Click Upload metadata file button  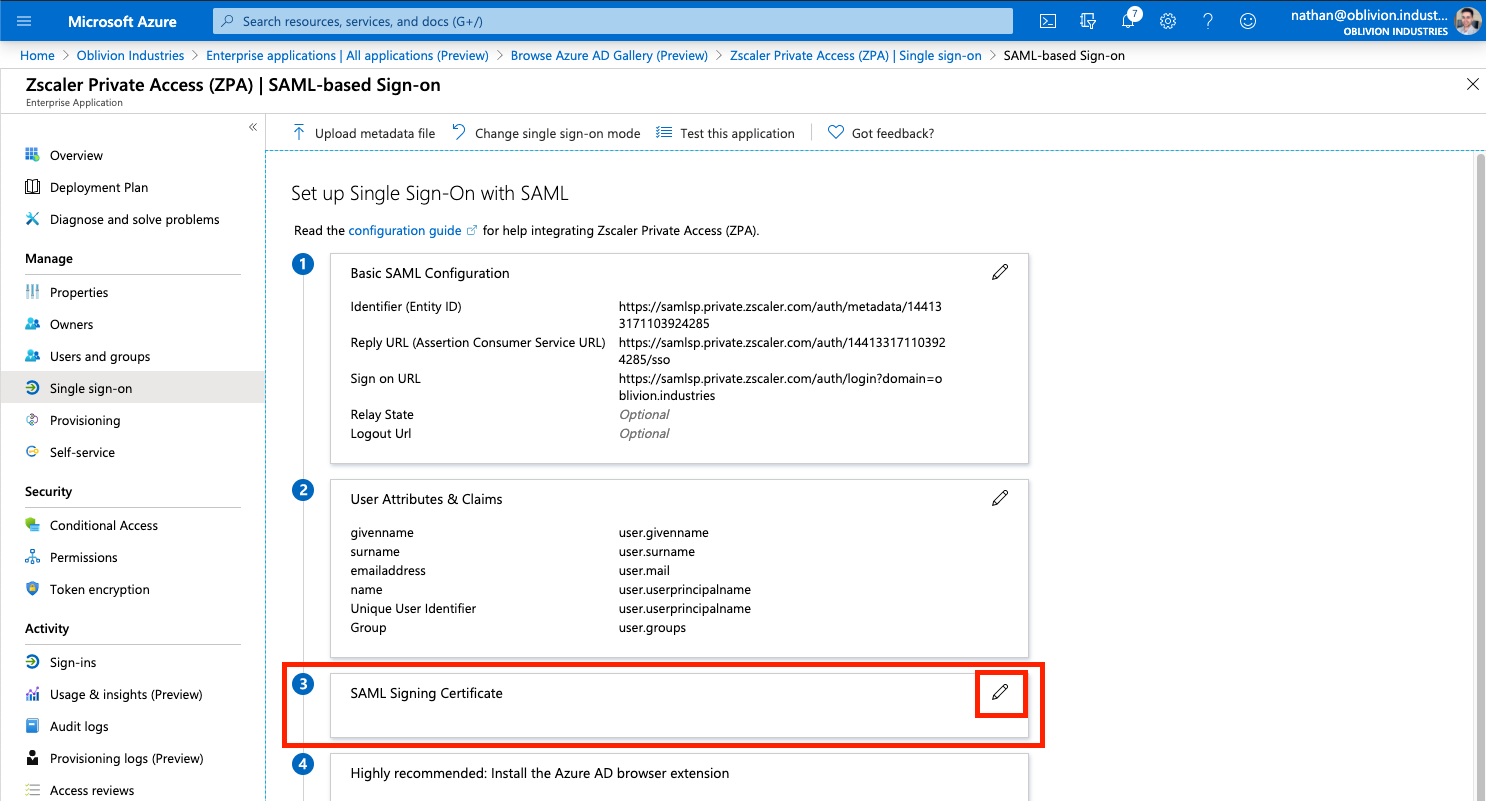click(364, 133)
